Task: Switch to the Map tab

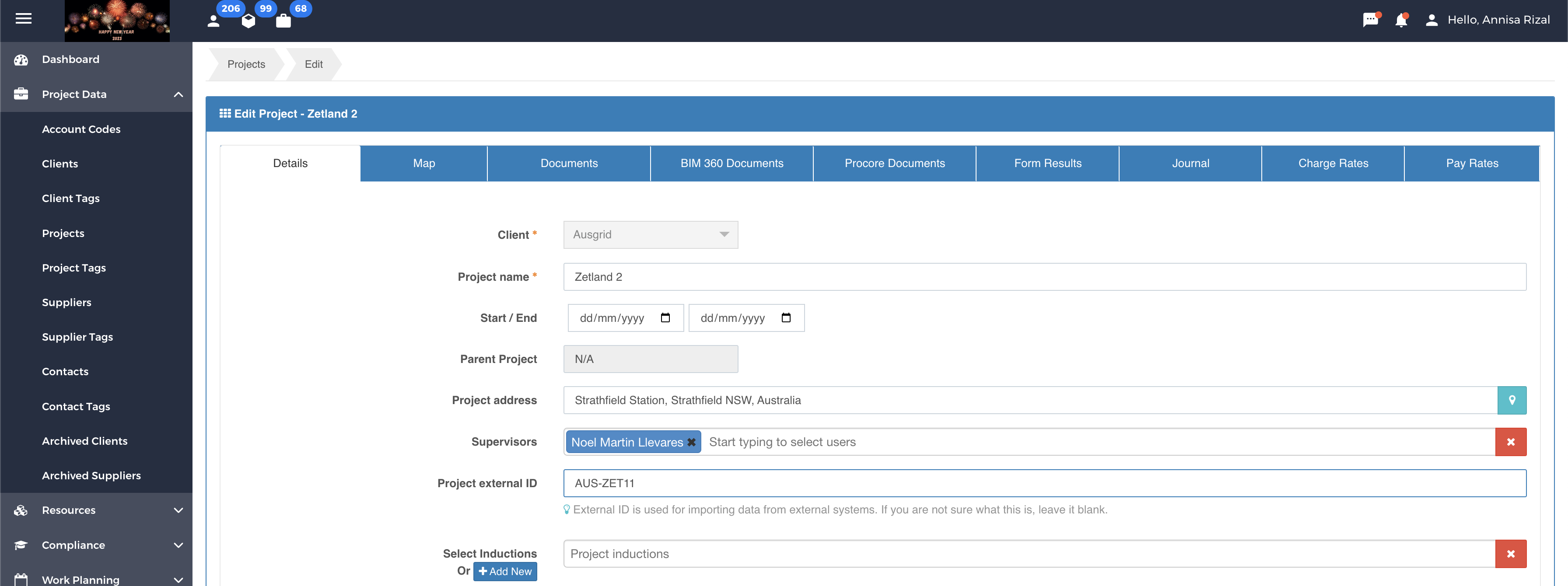Action: (x=423, y=164)
